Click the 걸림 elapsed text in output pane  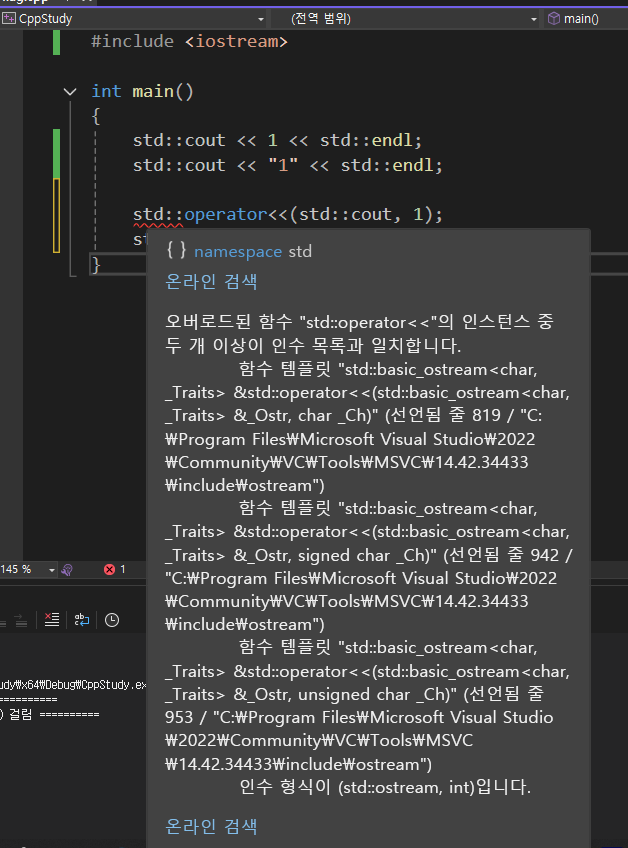pyautogui.click(x=21, y=714)
